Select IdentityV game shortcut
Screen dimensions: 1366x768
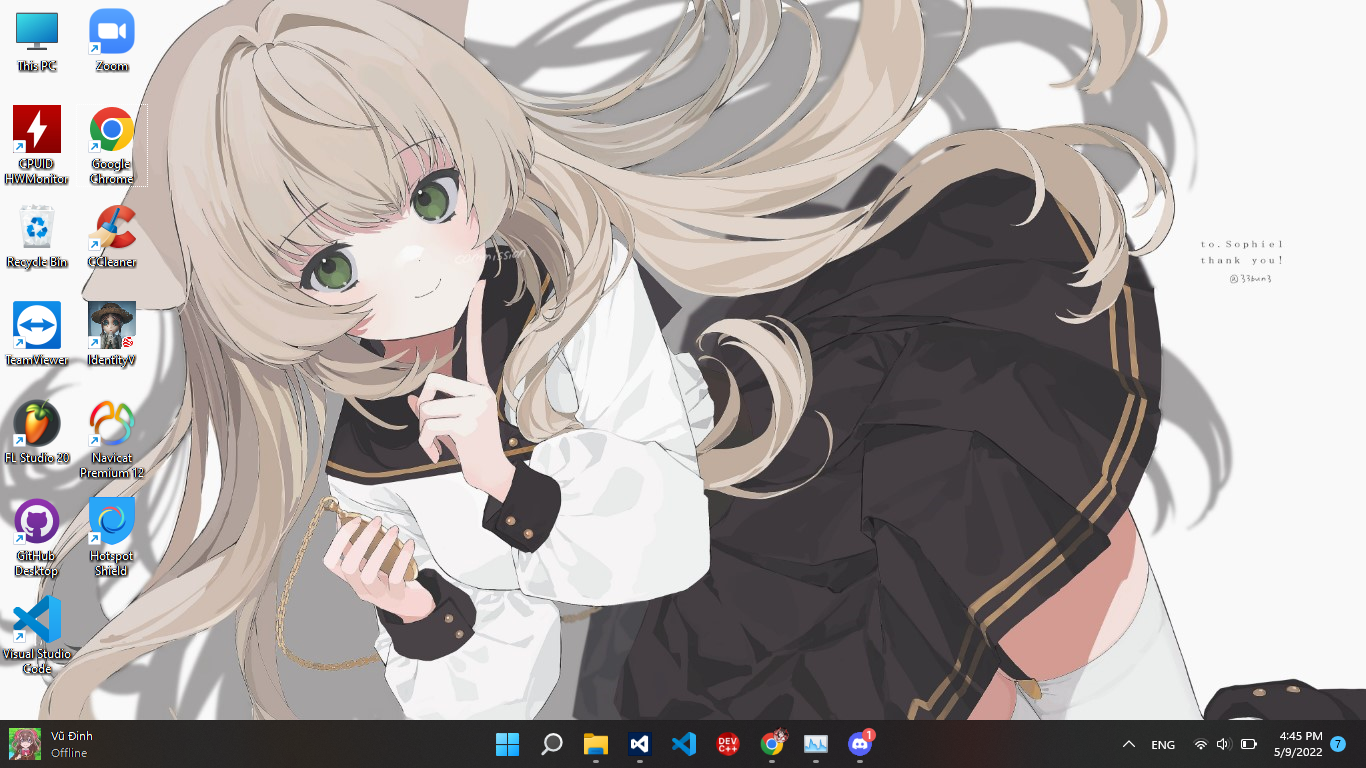click(x=112, y=334)
